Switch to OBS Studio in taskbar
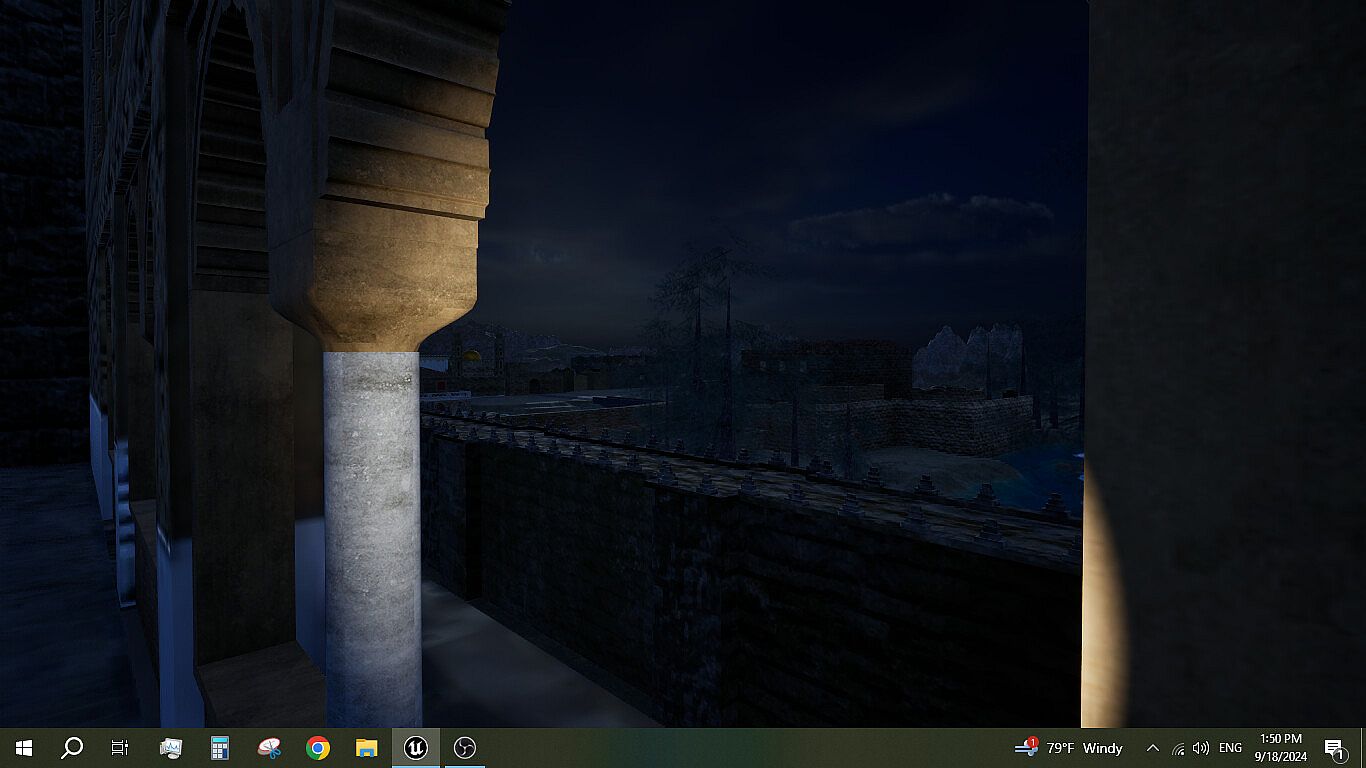Image resolution: width=1366 pixels, height=768 pixels. tap(465, 748)
